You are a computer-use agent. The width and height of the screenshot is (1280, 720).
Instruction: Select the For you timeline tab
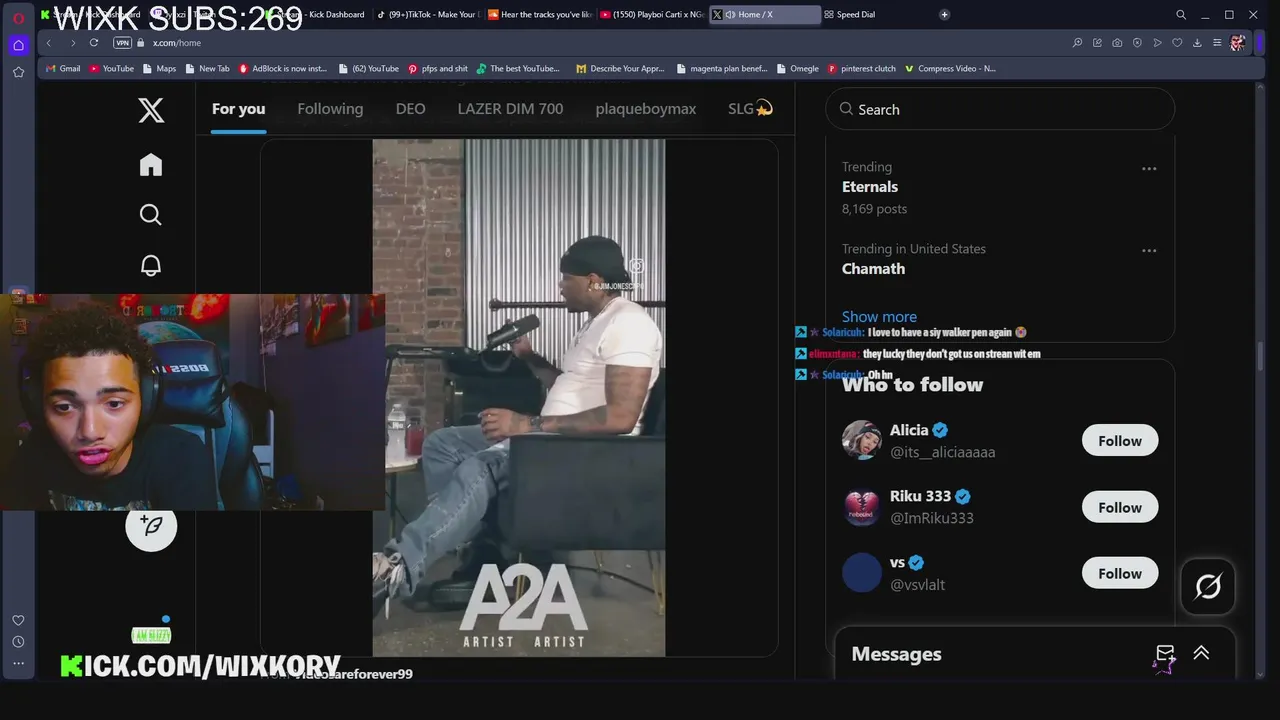238,109
